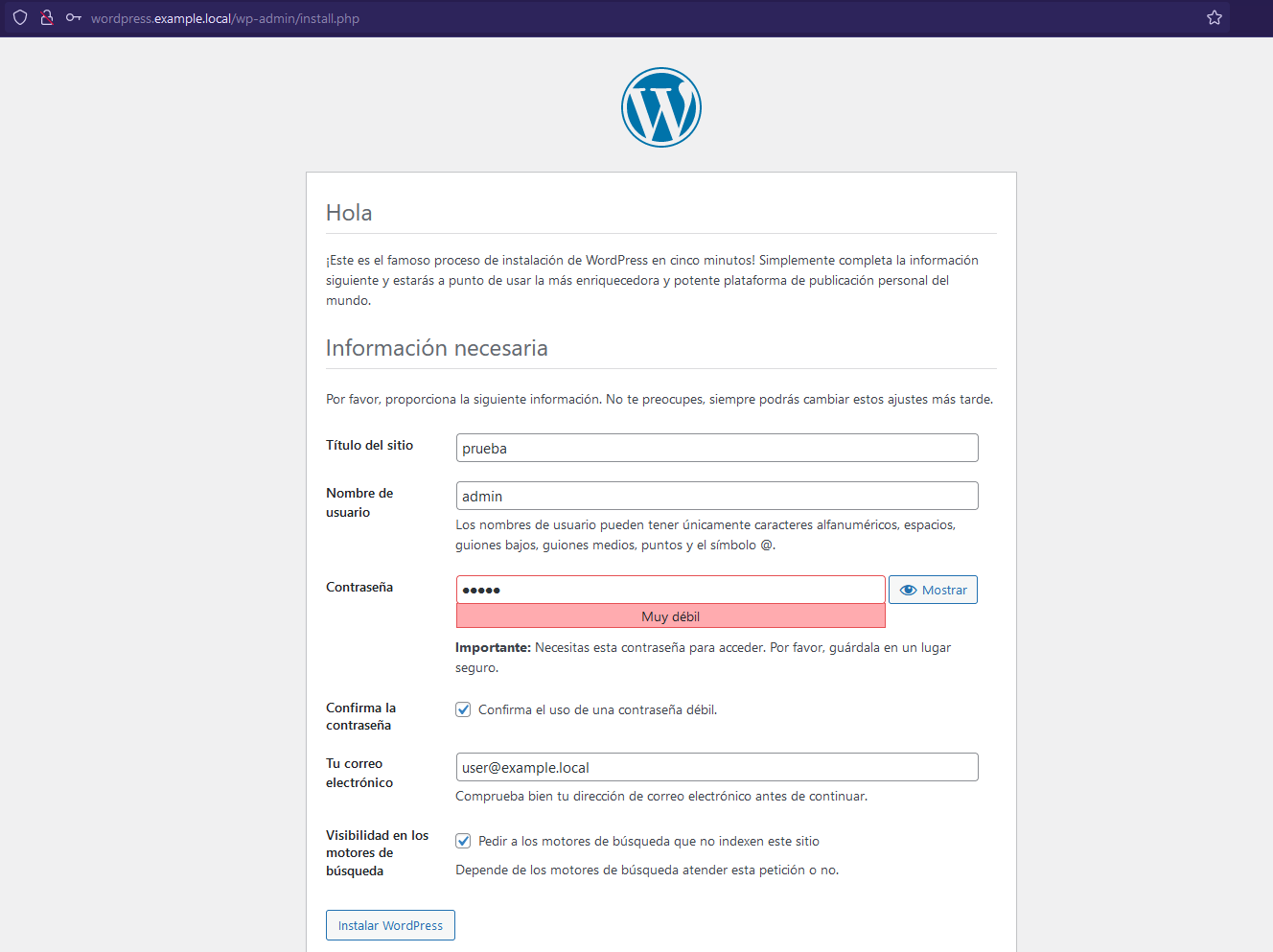Toggle search engine no-index checkbox
The image size is (1273, 952).
tap(463, 841)
